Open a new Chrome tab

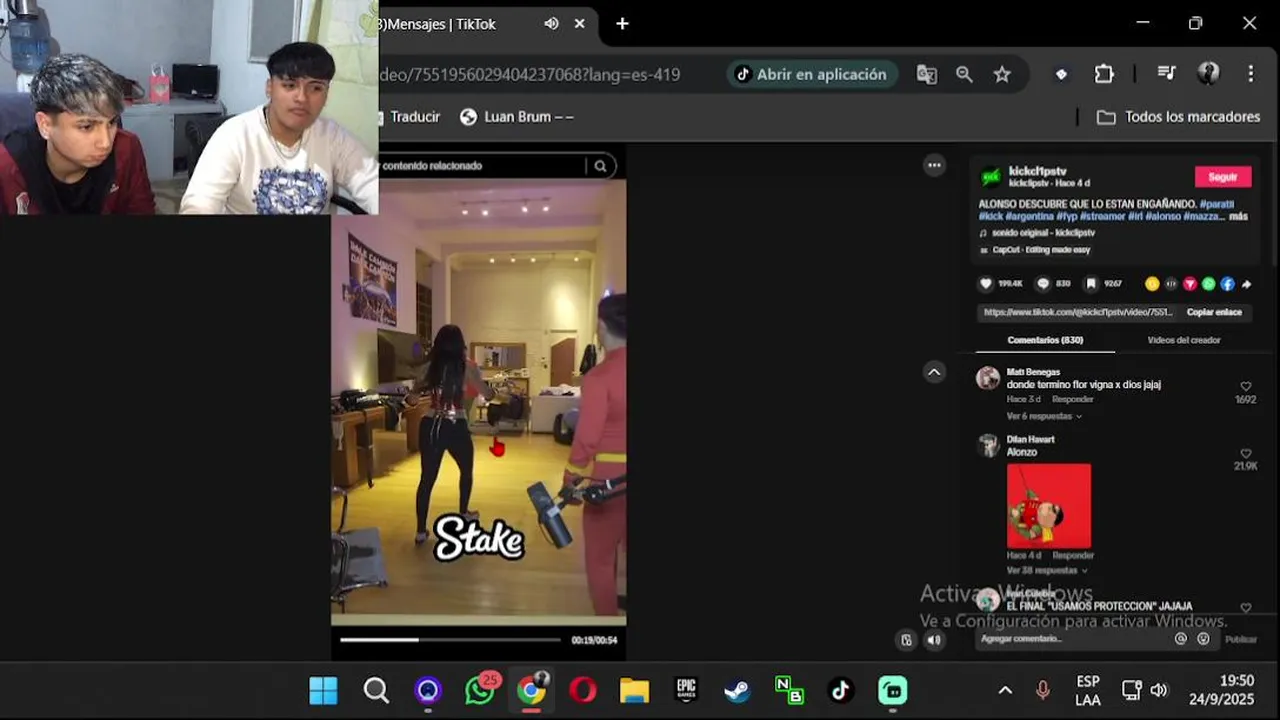coord(622,23)
